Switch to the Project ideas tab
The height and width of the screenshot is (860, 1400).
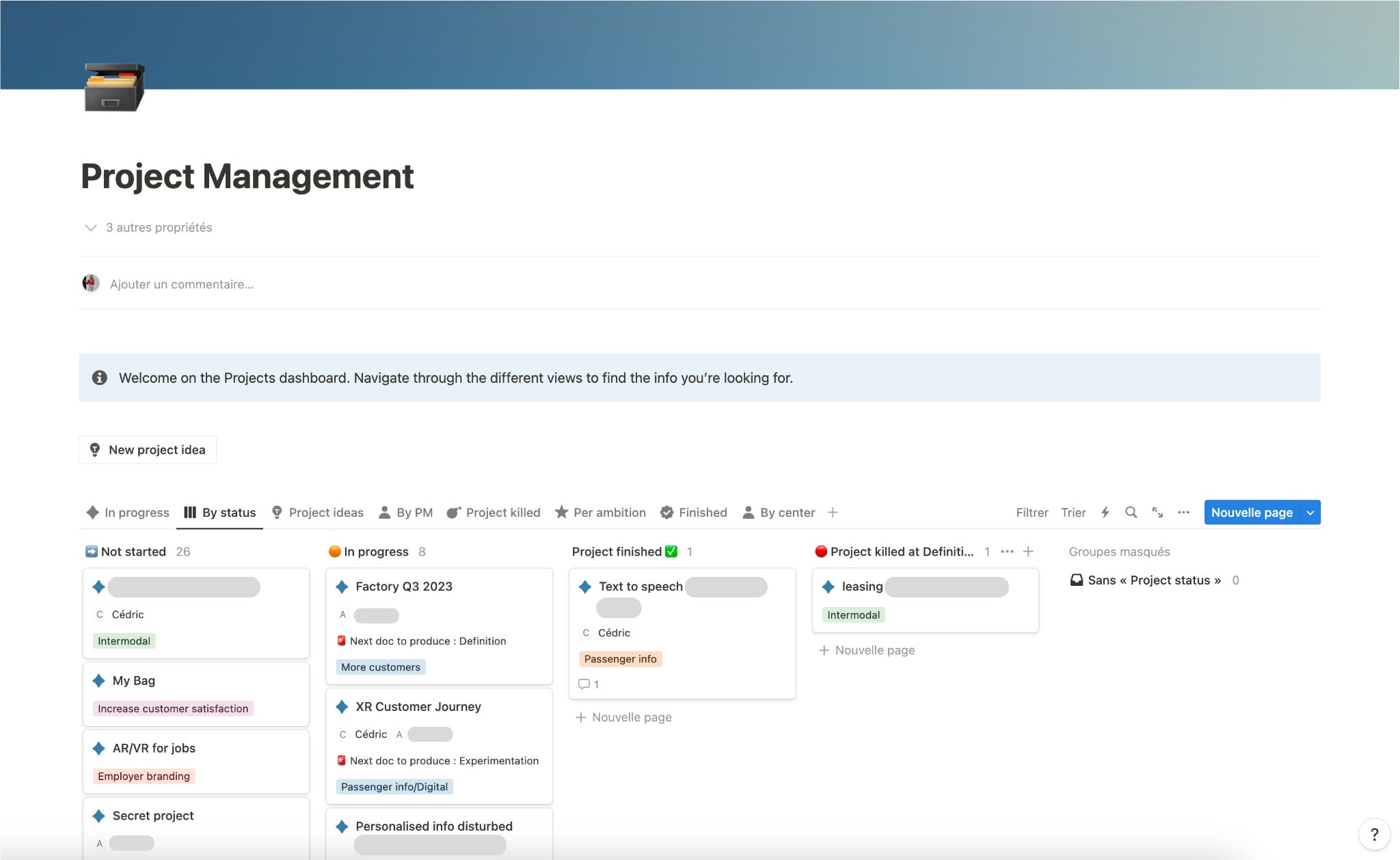(318, 513)
